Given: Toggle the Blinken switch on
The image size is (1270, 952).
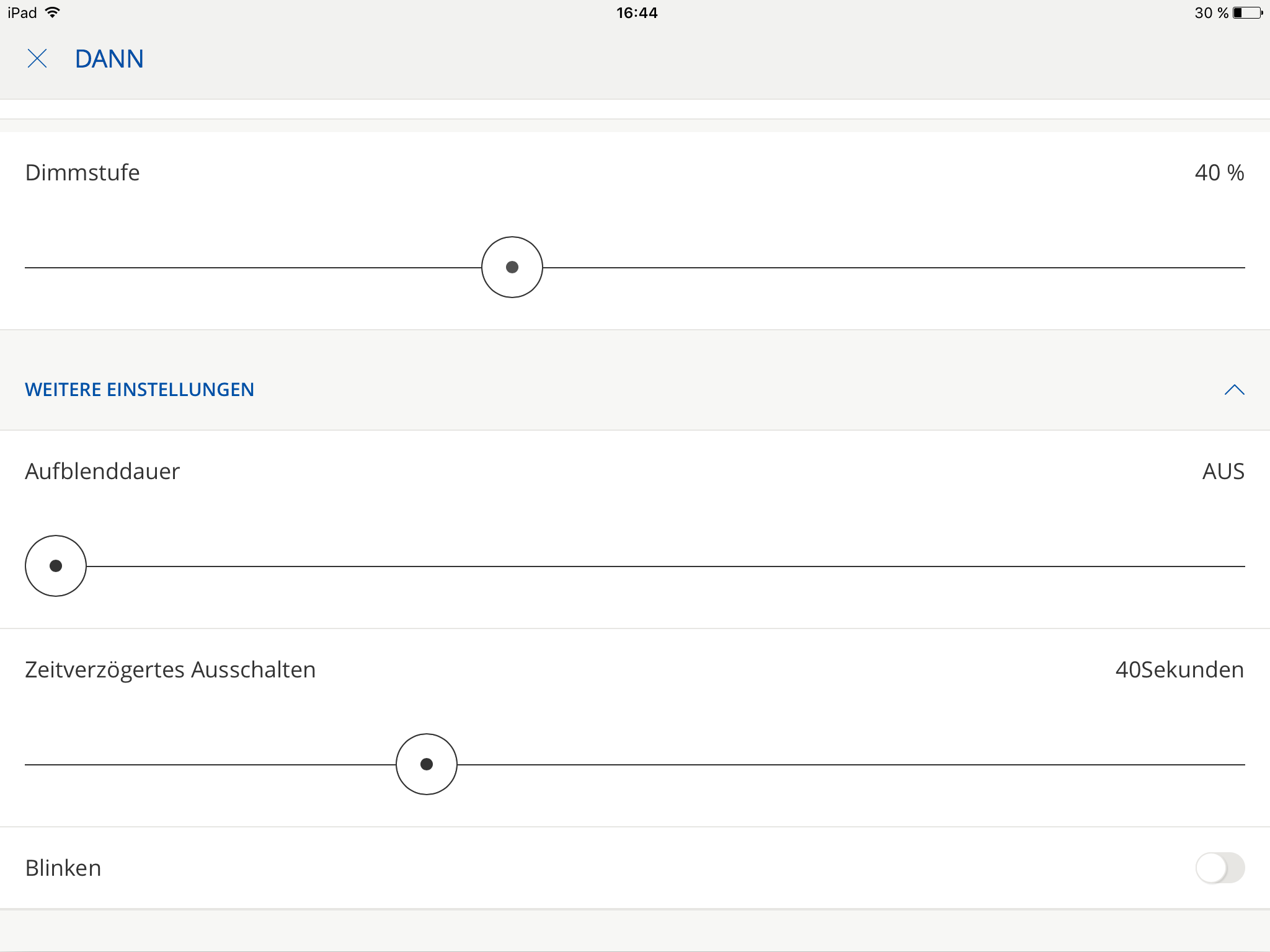Looking at the screenshot, I should click(x=1220, y=868).
